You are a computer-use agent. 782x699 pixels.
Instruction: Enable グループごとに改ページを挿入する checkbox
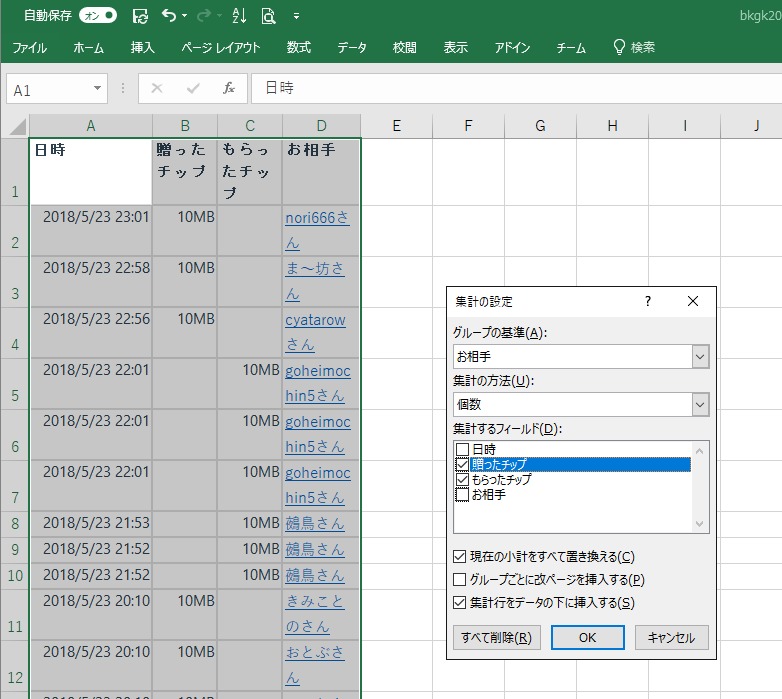click(460, 580)
